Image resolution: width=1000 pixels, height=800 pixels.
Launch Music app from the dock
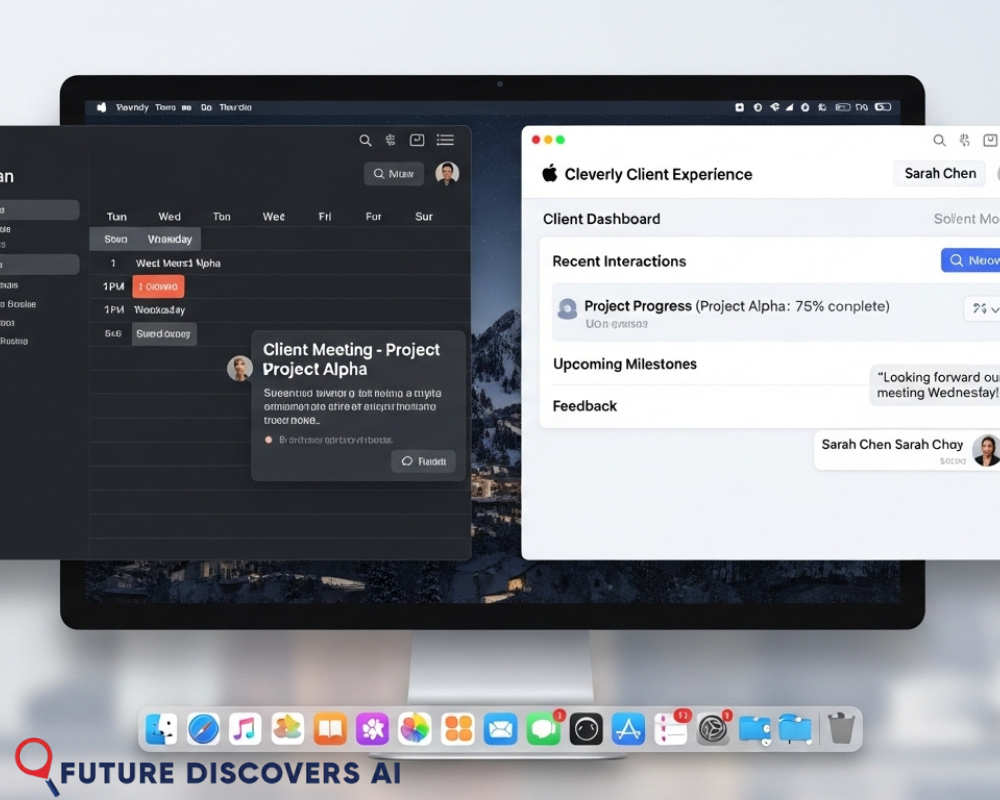point(245,729)
